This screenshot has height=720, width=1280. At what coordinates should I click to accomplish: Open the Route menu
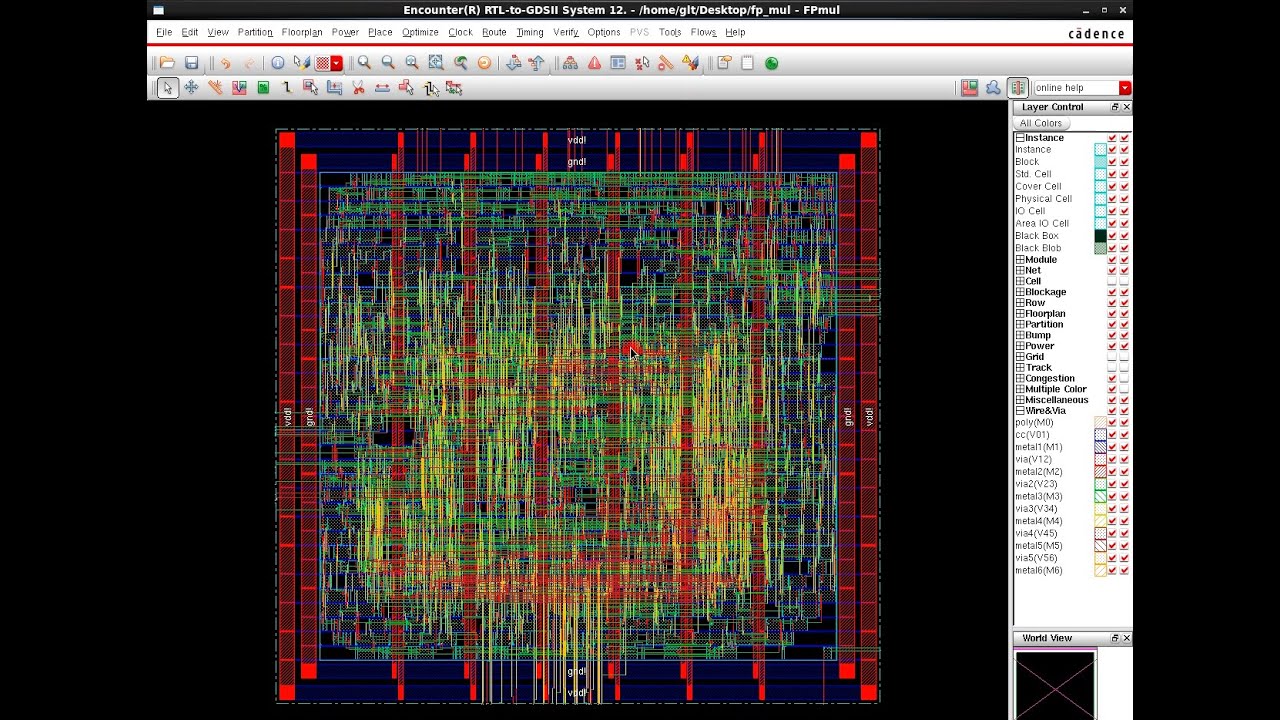click(494, 32)
